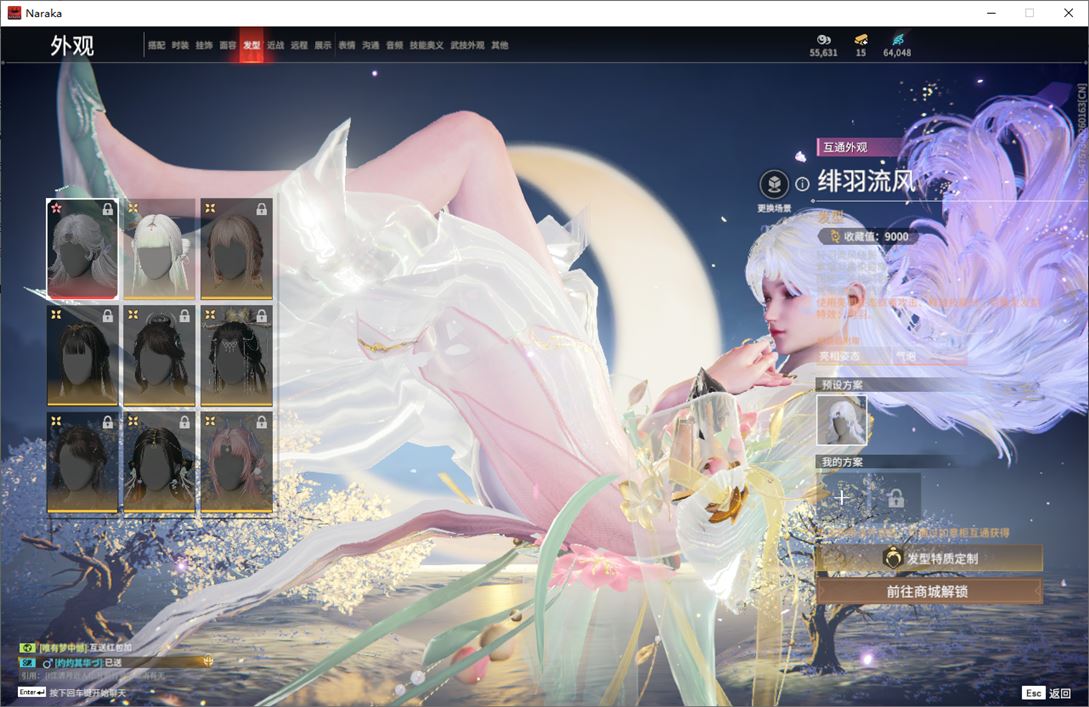Image resolution: width=1089 pixels, height=707 pixels.
Task: Click the 收藏值: 9000 badge
Action: click(868, 236)
